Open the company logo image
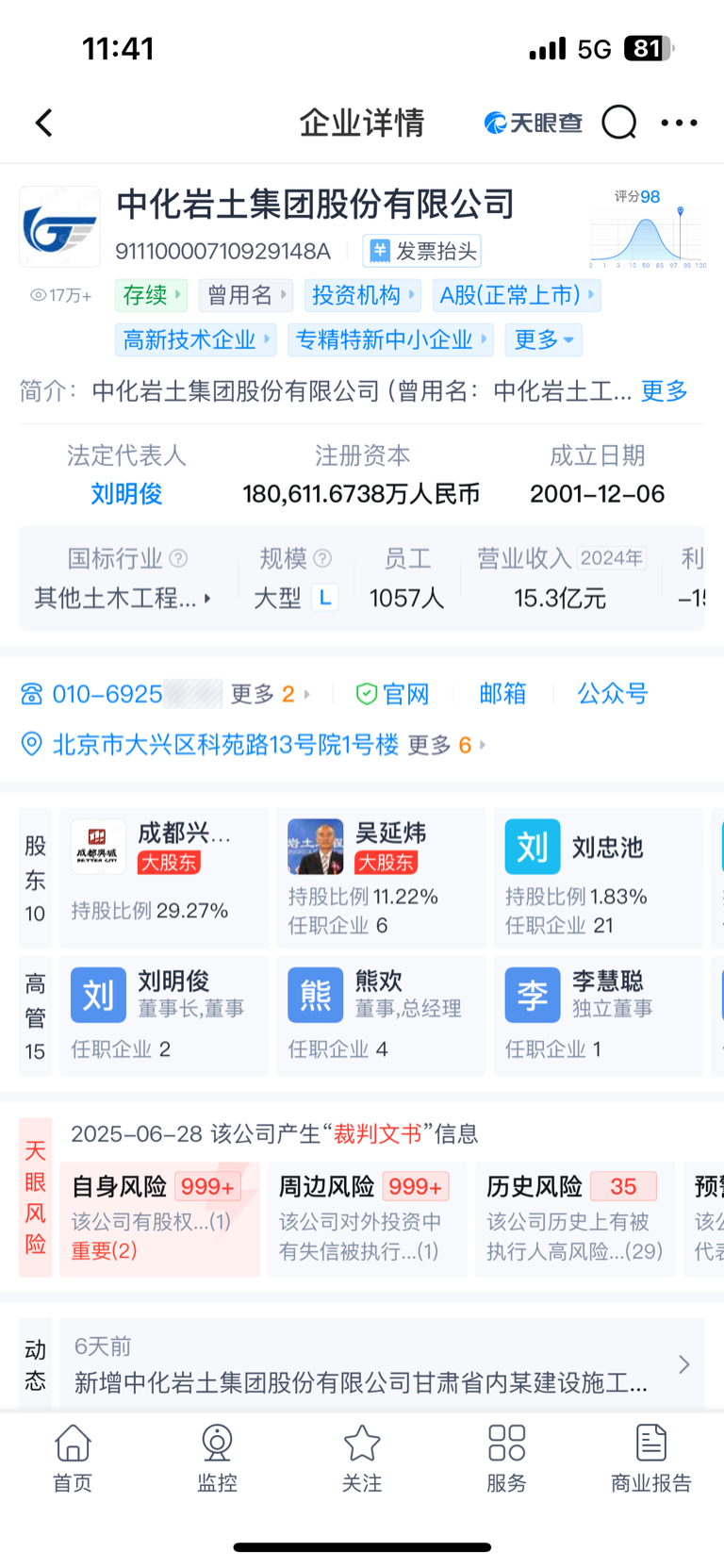Screen dimensions: 724x1568 [x=59, y=227]
